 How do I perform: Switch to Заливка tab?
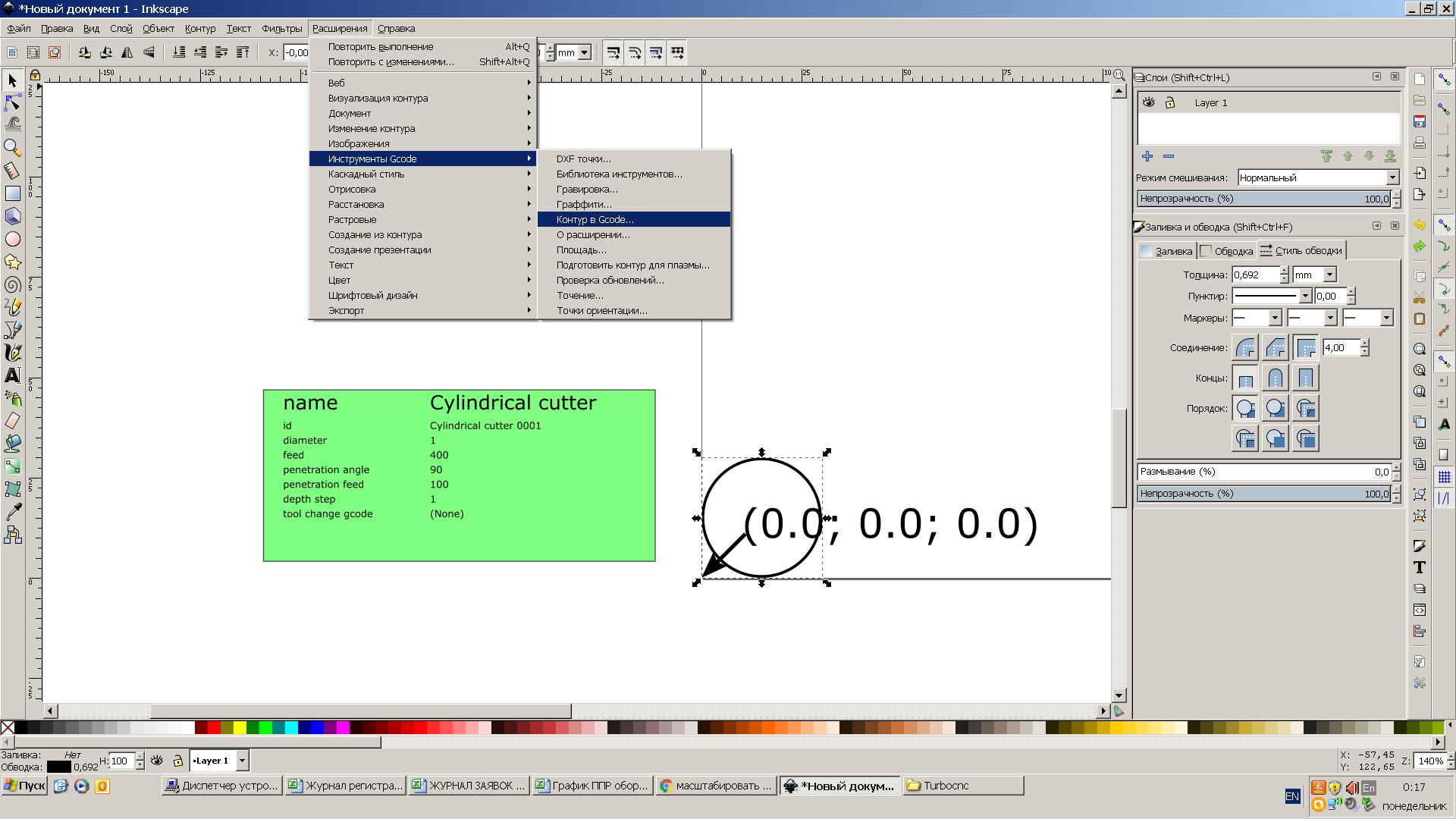pyautogui.click(x=1166, y=251)
